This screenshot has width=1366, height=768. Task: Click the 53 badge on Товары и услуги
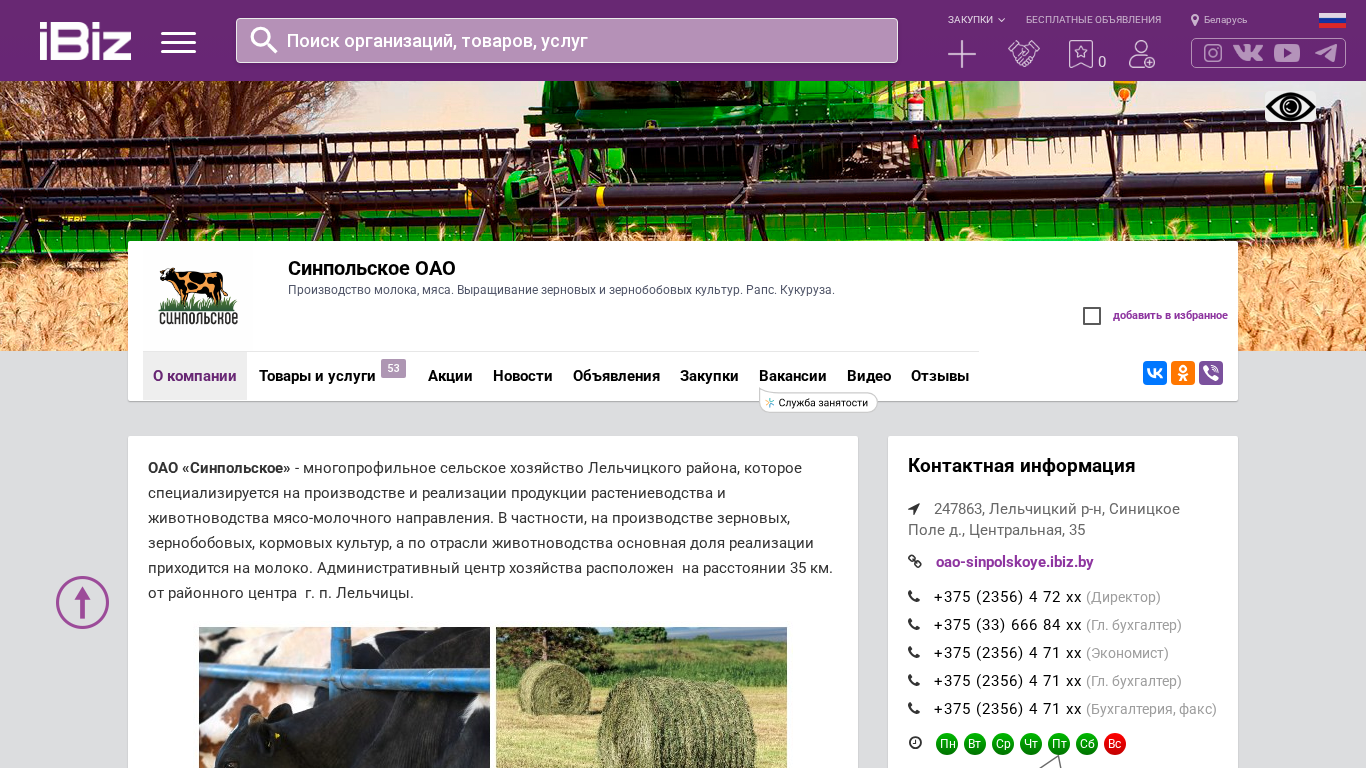393,369
